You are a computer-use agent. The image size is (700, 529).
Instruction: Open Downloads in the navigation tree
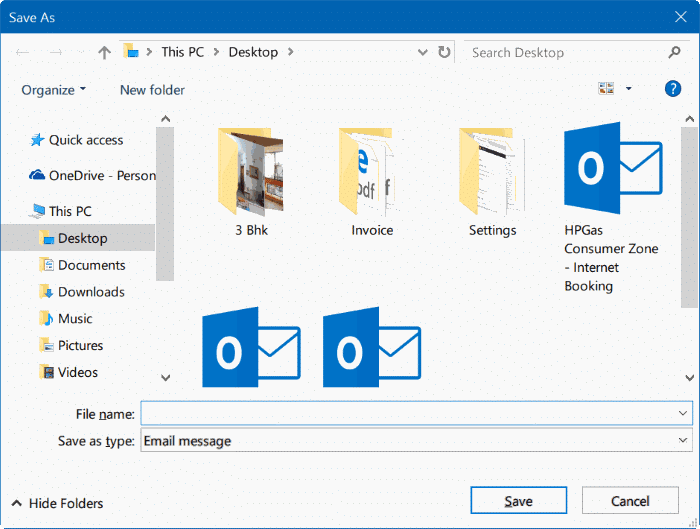pos(91,292)
